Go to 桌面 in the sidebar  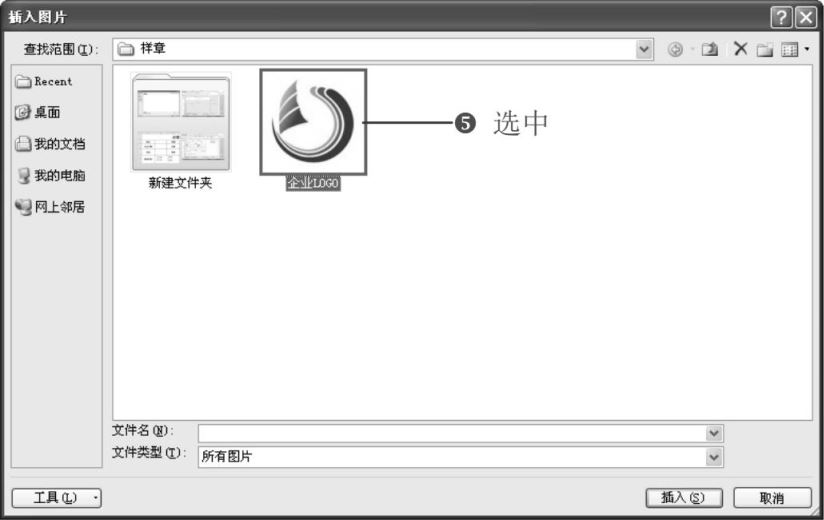(37, 112)
